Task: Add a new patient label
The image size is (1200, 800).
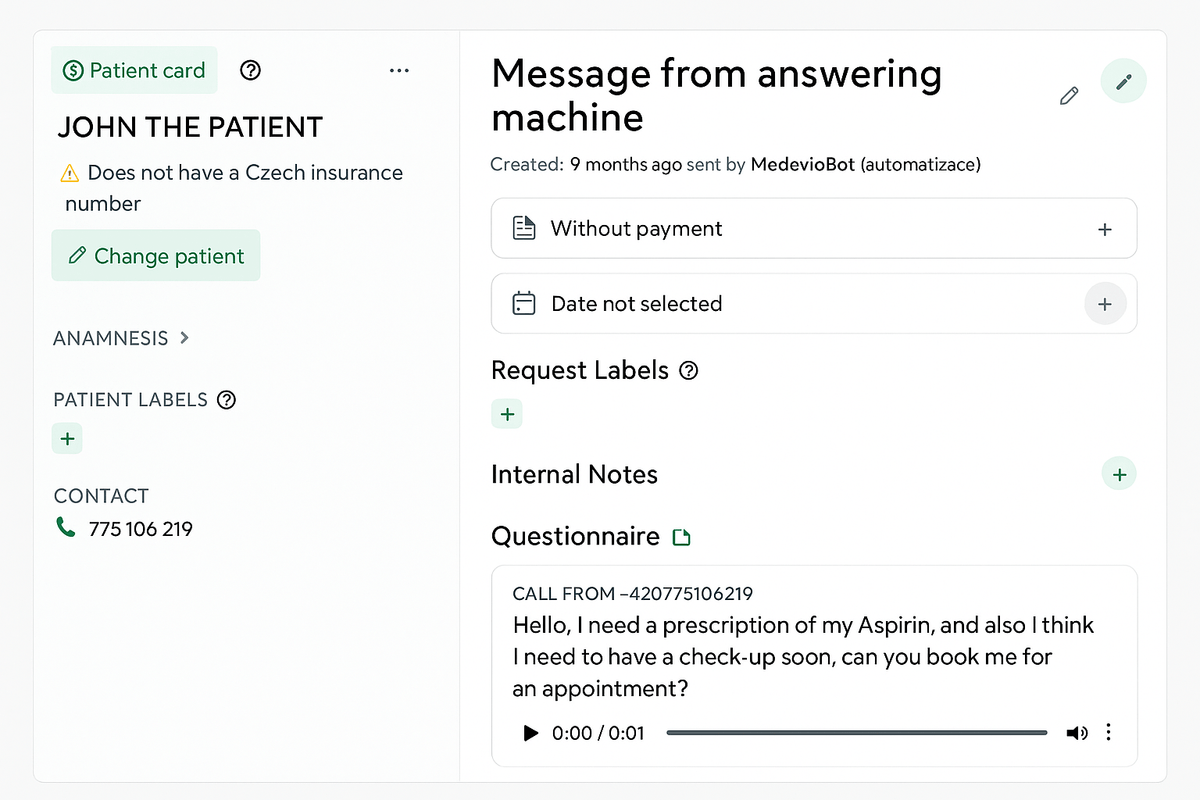Action: tap(67, 439)
